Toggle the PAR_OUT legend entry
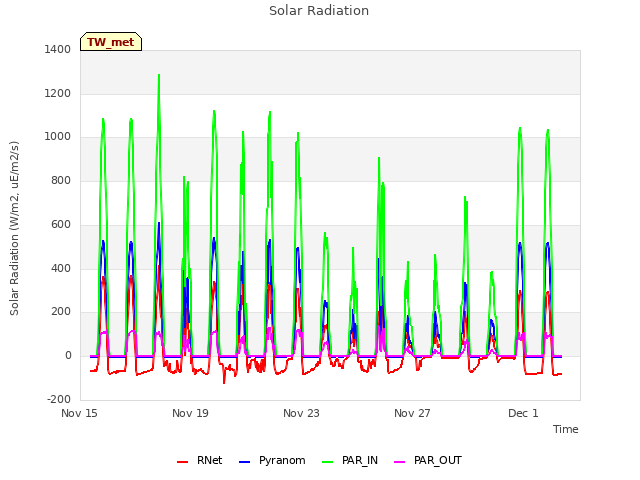Image resolution: width=640 pixels, height=480 pixels. tap(428, 460)
